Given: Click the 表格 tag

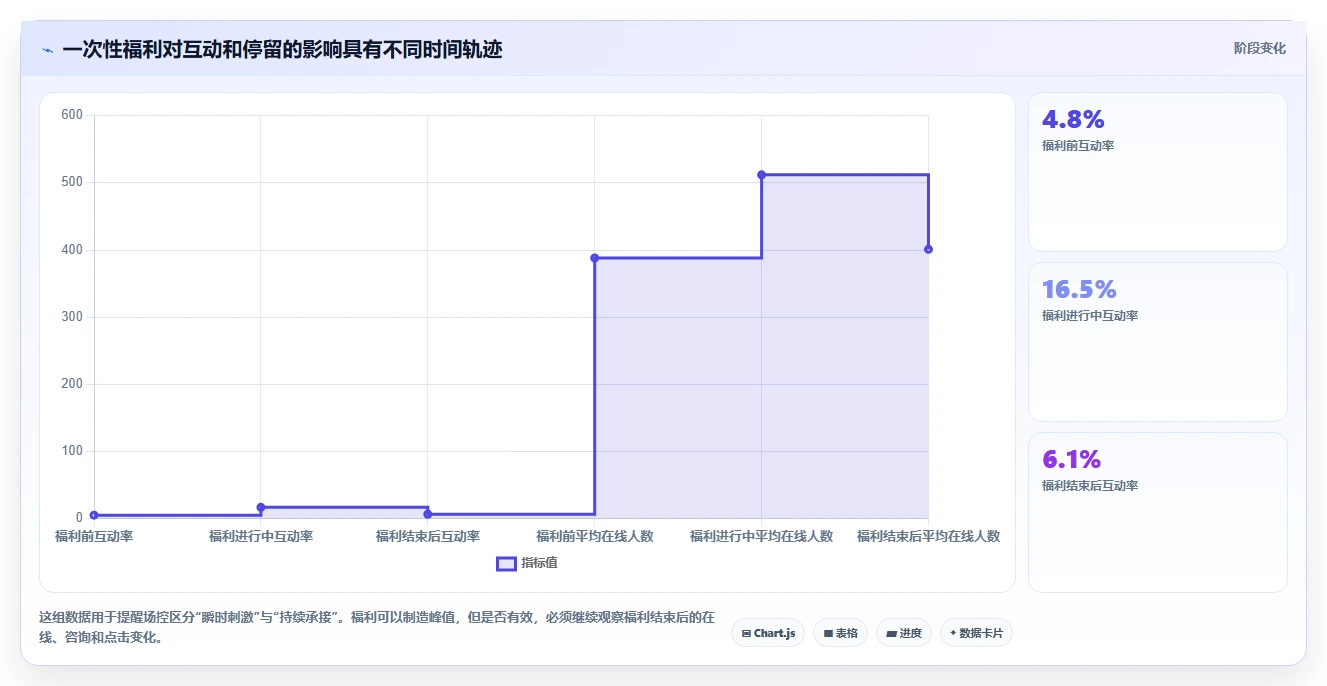Looking at the screenshot, I should 841,633.
